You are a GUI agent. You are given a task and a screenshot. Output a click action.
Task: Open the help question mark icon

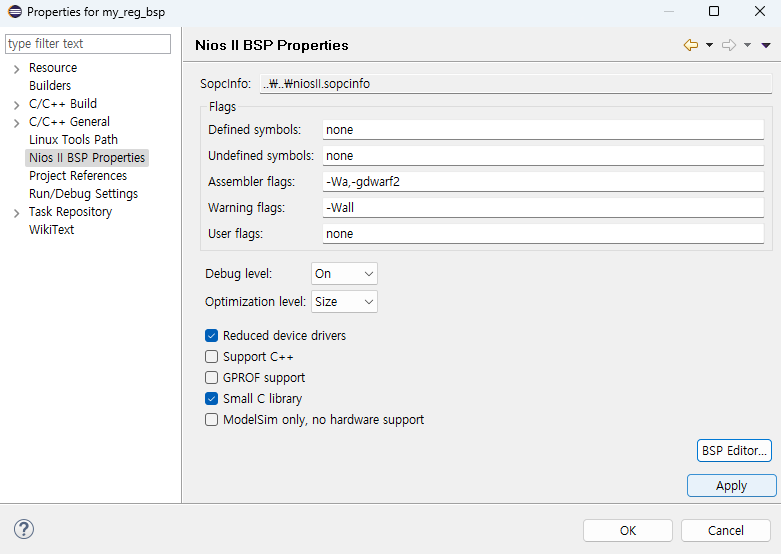click(24, 529)
